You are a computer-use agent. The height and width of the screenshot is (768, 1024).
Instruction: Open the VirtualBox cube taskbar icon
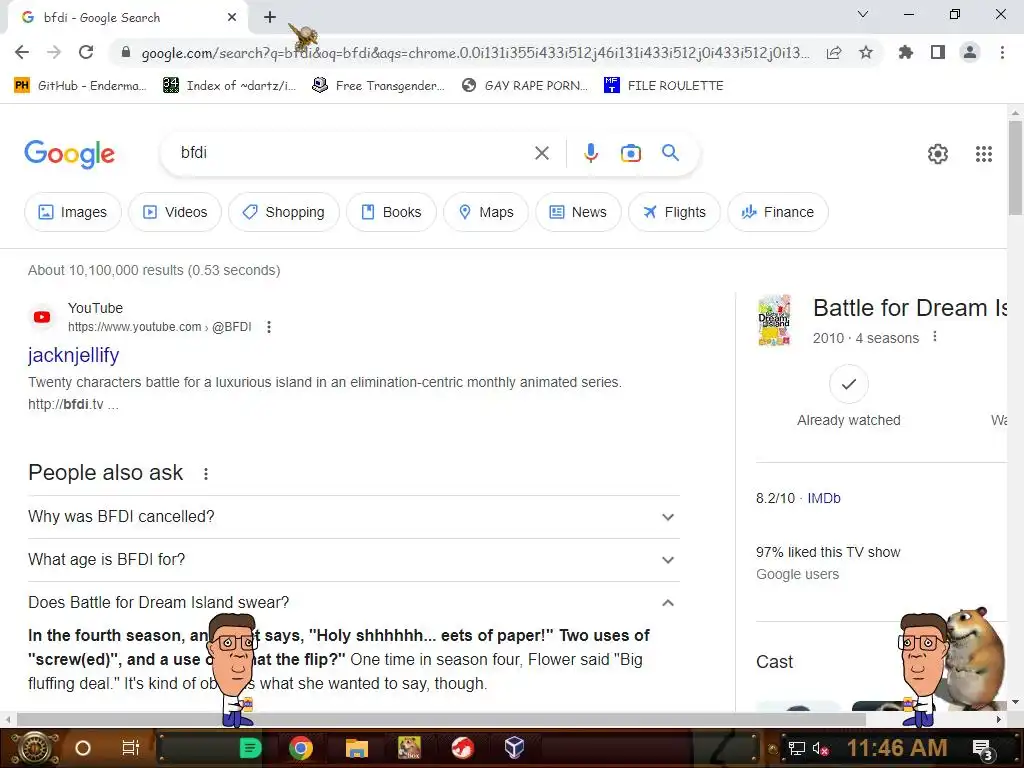point(515,747)
